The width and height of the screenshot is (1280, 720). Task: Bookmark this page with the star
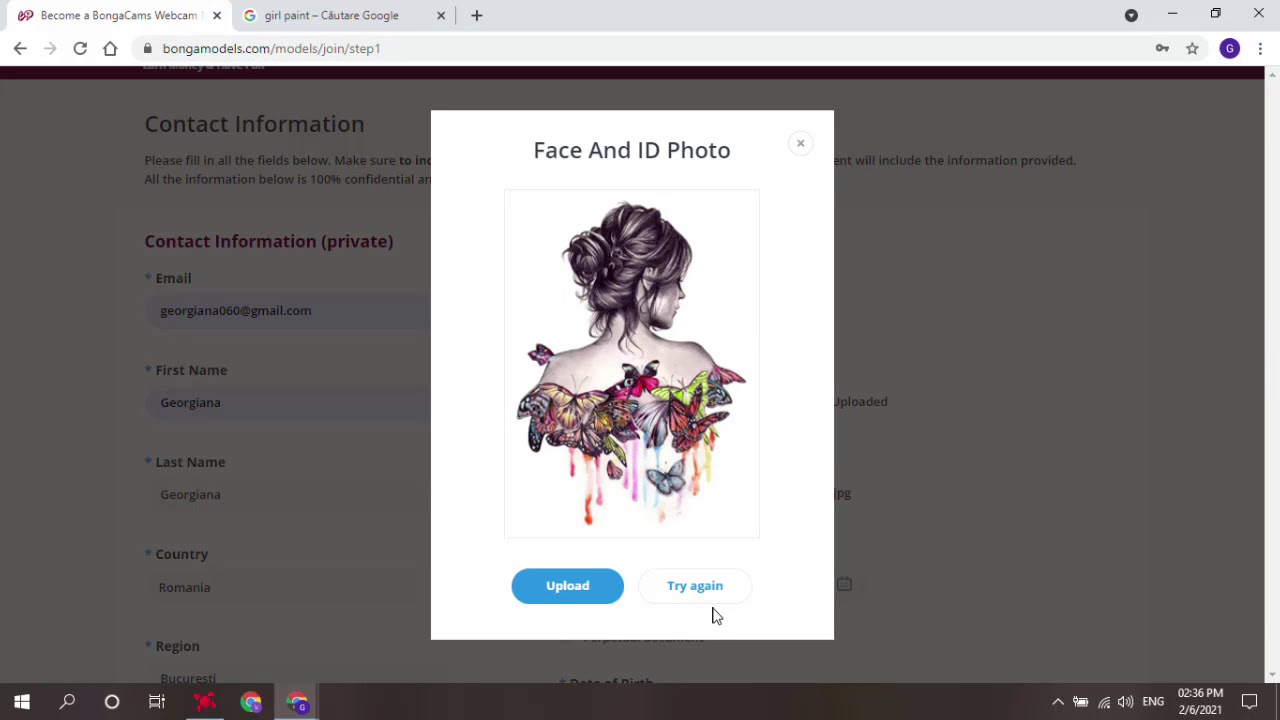click(x=1192, y=48)
